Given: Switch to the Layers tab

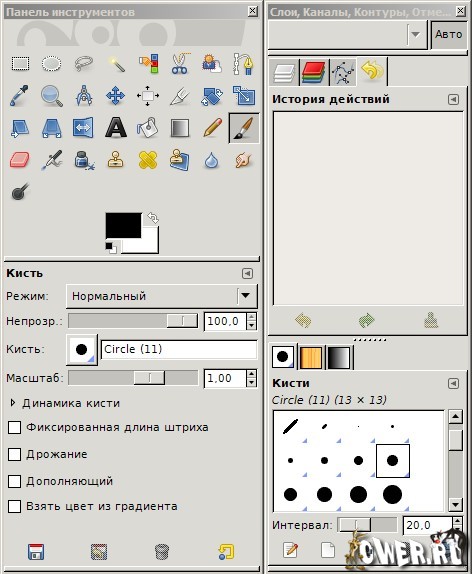Looking at the screenshot, I should (284, 72).
